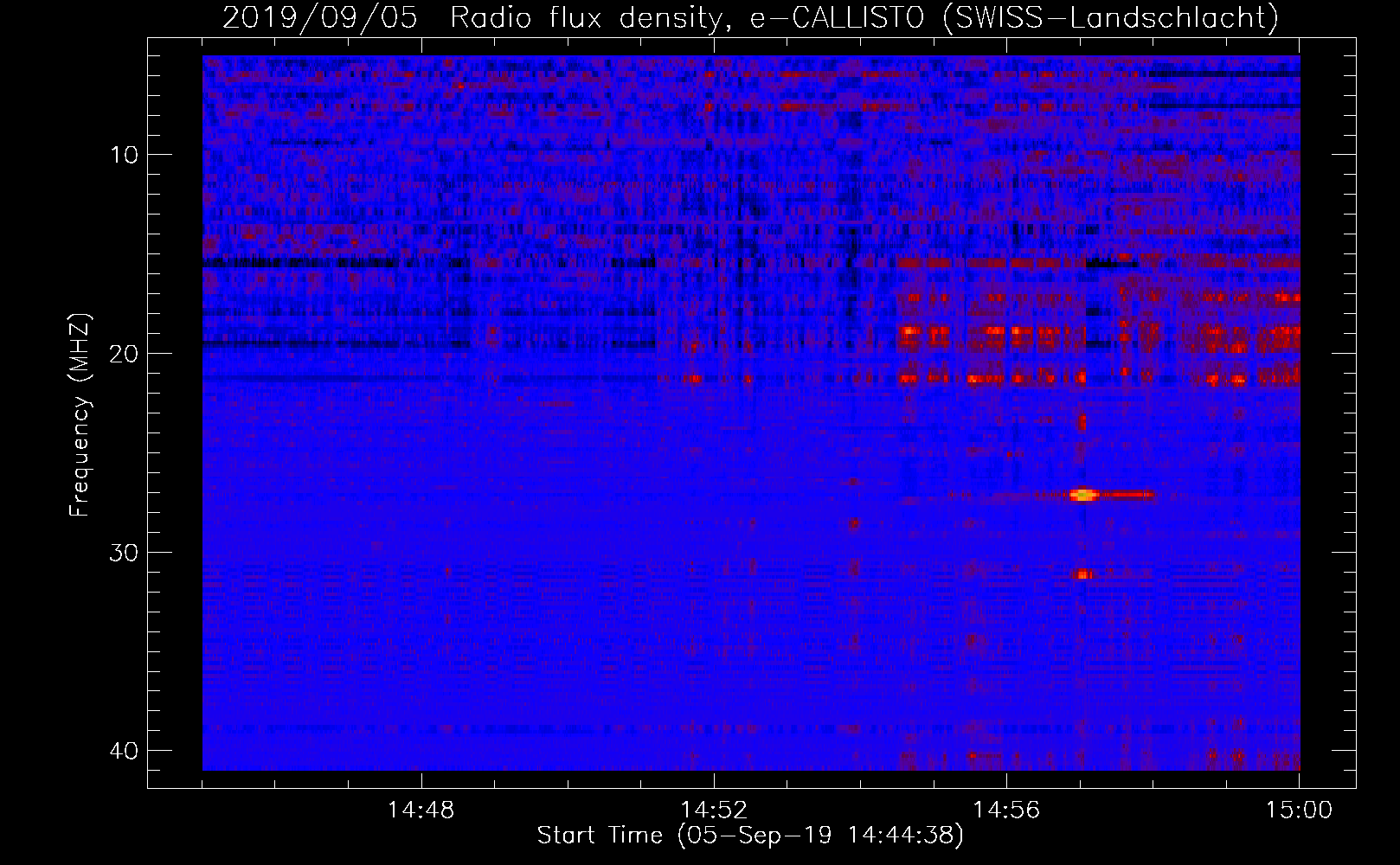This screenshot has width=1400, height=865.
Task: Click the y-axis tick label "10"
Action: (125, 155)
